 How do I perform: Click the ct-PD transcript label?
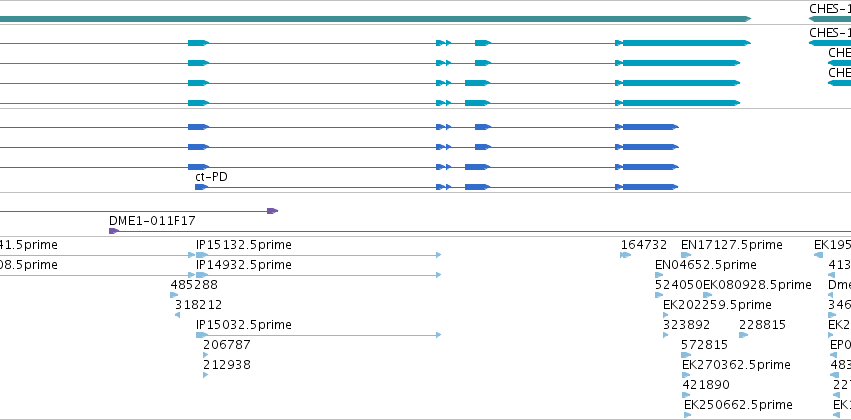point(211,177)
